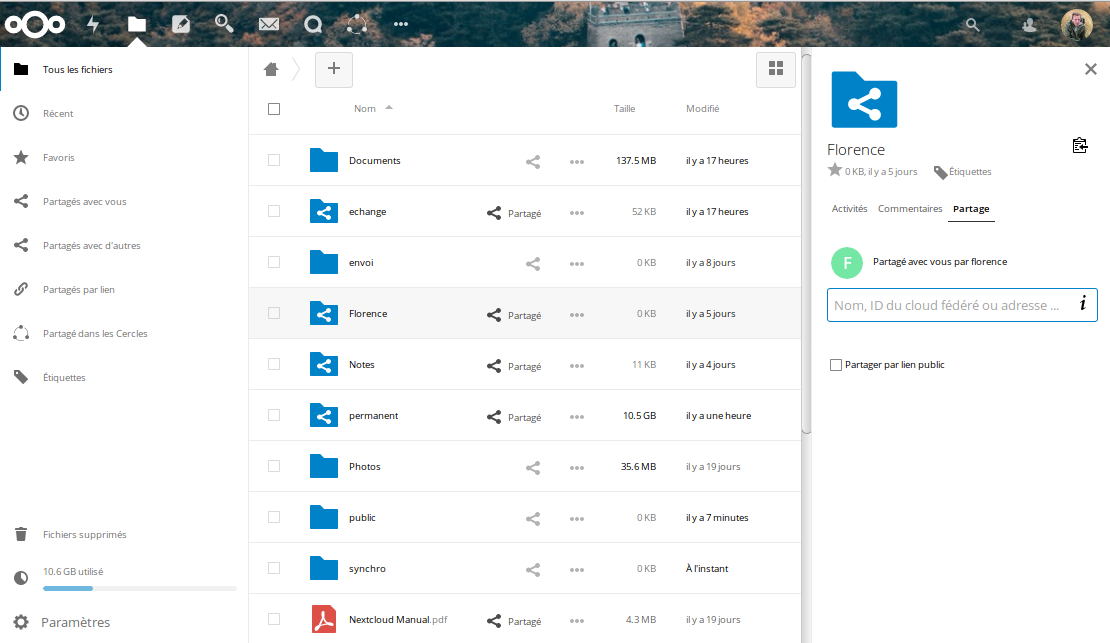Image resolution: width=1110 pixels, height=643 pixels.
Task: Switch to grid view toggle
Action: tap(775, 69)
